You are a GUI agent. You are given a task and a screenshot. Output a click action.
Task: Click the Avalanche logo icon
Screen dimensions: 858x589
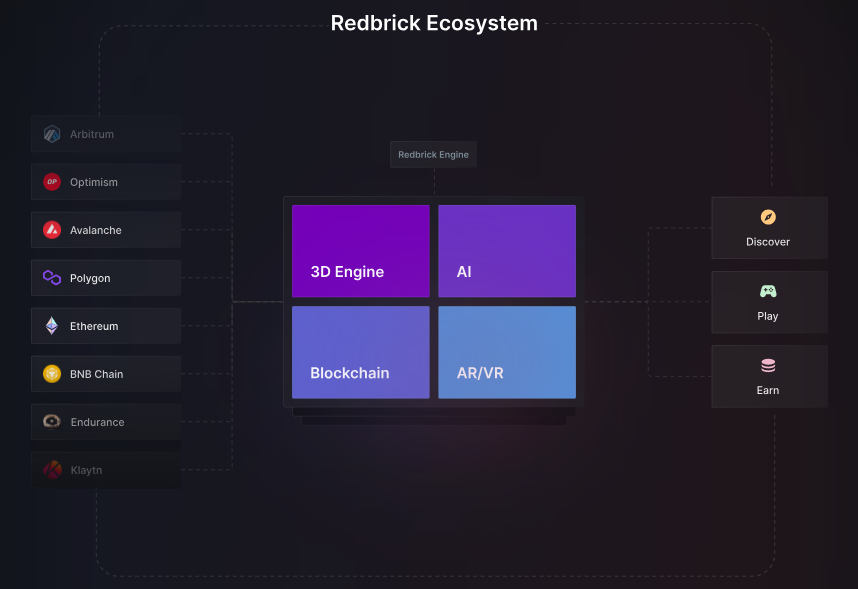(x=52, y=230)
